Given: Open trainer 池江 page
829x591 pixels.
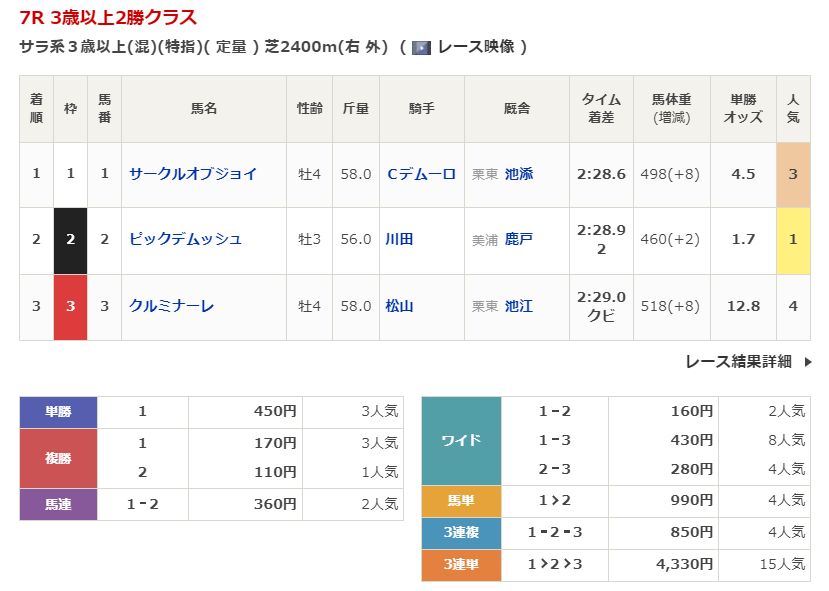Looking at the screenshot, I should pyautogui.click(x=519, y=306).
